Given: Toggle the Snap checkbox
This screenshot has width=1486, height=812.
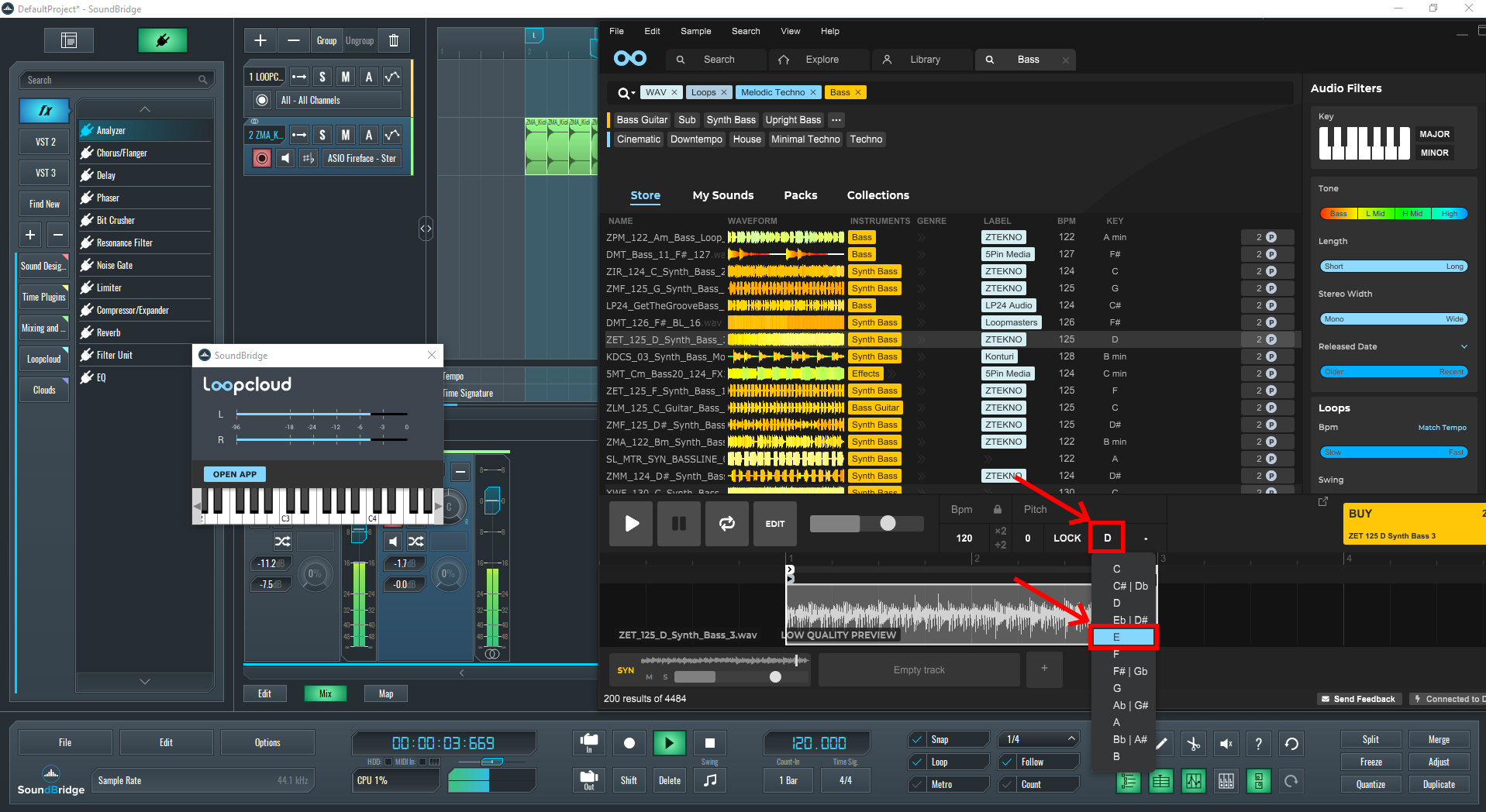Looking at the screenshot, I should click(918, 739).
